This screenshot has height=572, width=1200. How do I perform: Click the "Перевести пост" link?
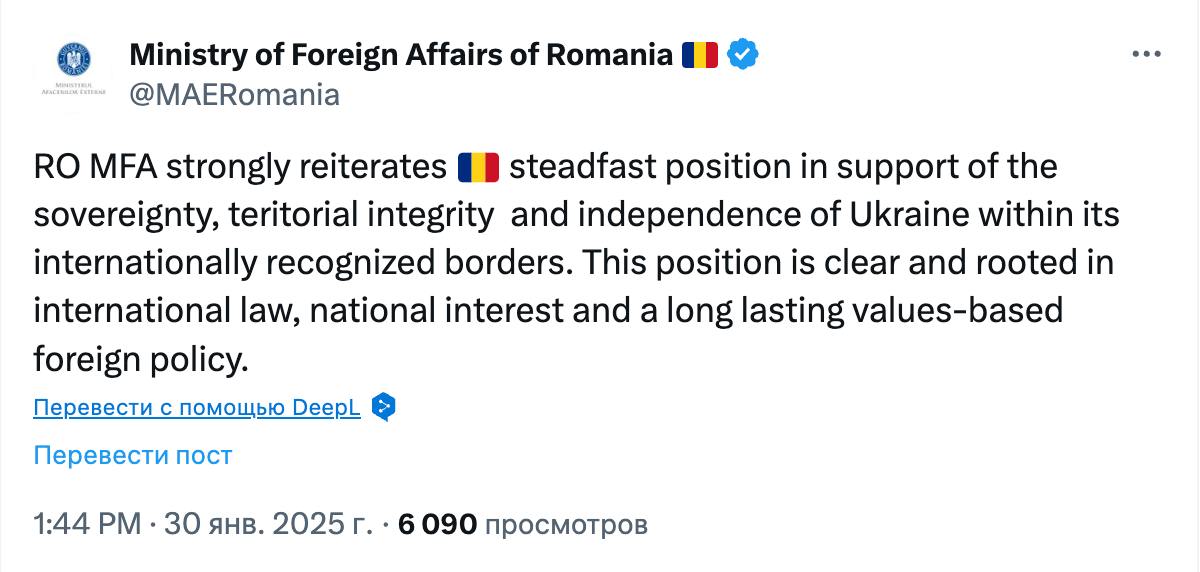point(133,455)
